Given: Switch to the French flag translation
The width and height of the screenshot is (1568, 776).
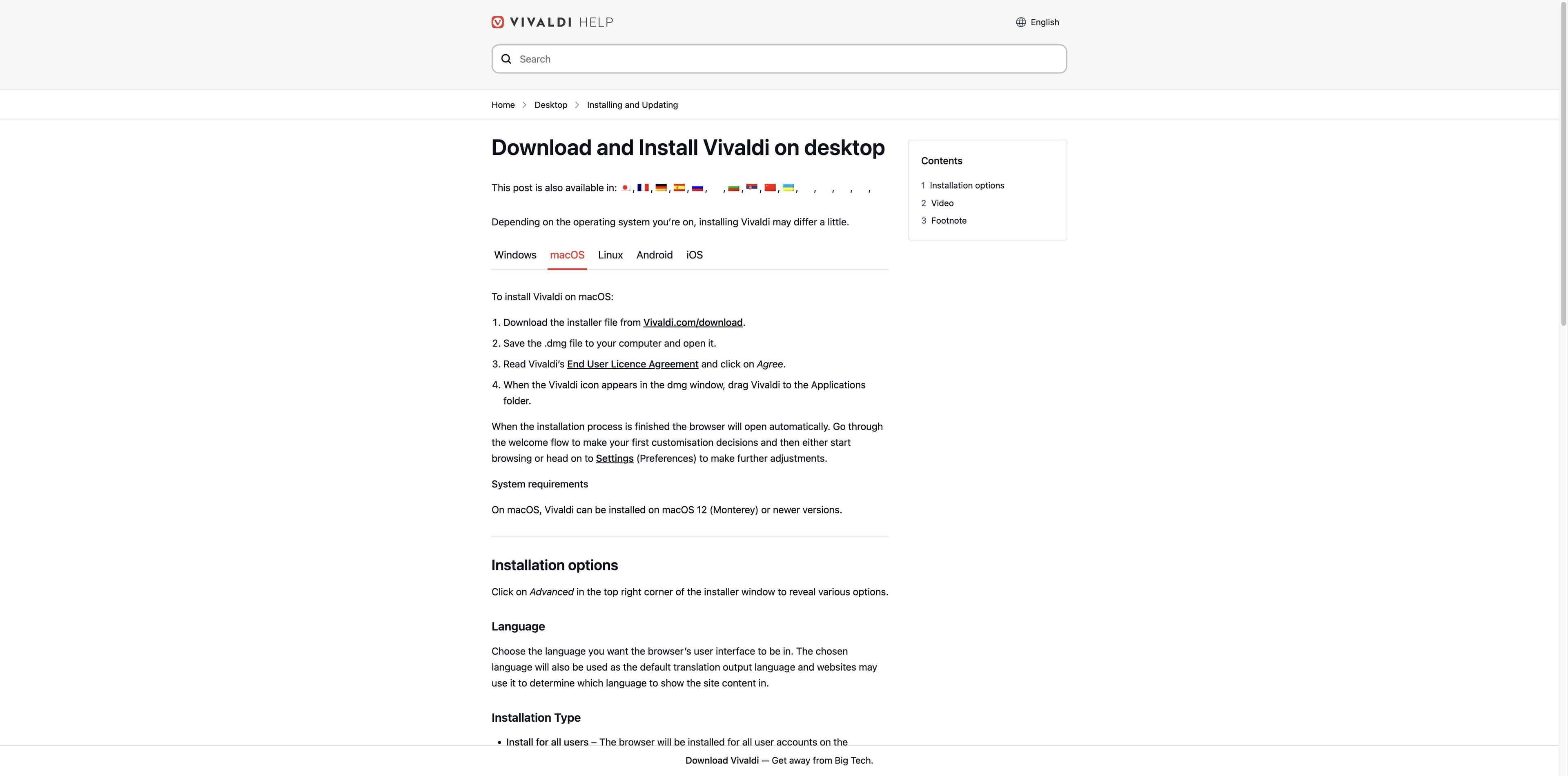Looking at the screenshot, I should [x=643, y=187].
